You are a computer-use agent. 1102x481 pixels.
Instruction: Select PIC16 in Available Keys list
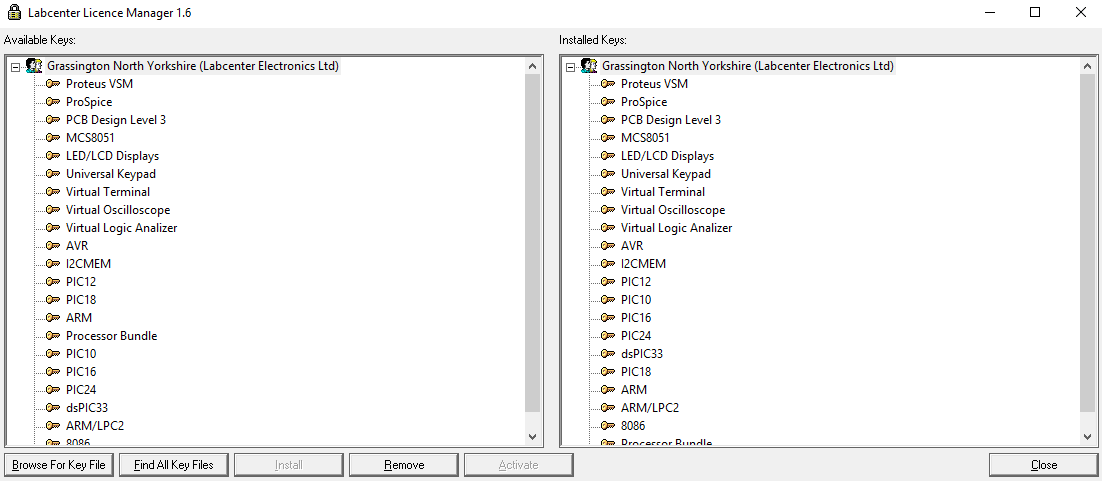[x=81, y=371]
